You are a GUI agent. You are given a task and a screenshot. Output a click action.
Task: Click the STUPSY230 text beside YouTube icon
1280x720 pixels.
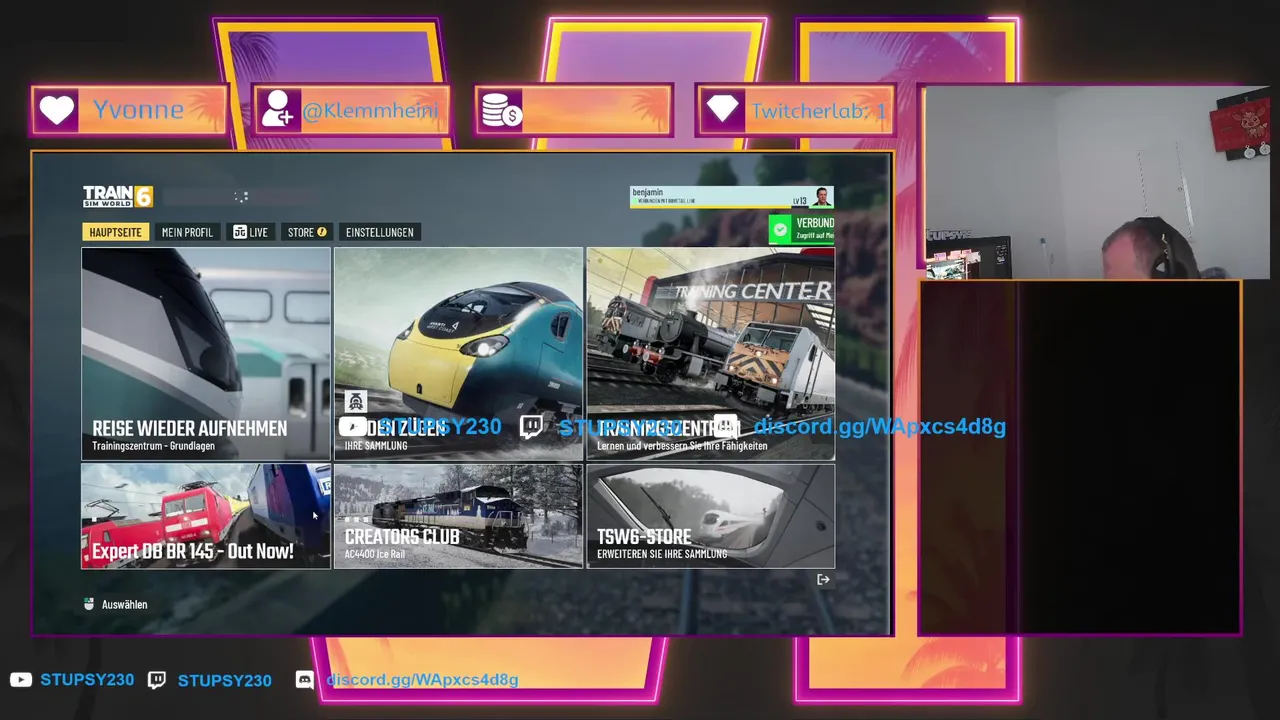(x=87, y=680)
